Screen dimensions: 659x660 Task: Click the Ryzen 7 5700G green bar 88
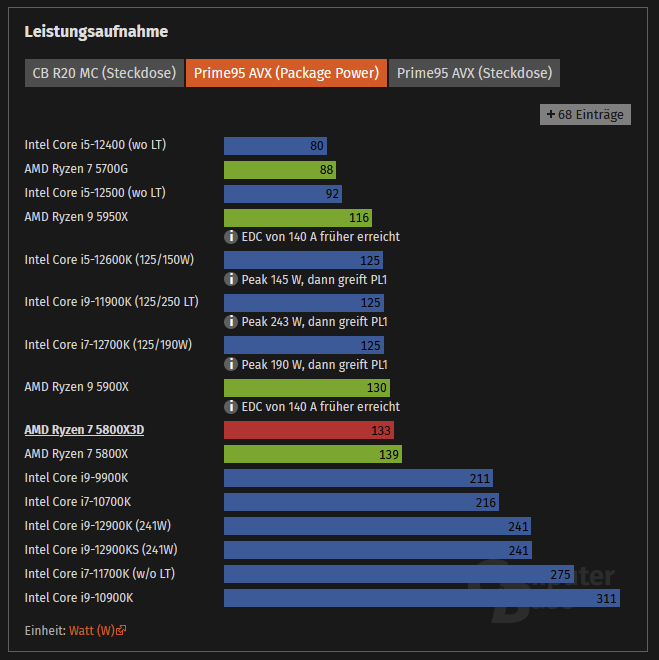280,170
